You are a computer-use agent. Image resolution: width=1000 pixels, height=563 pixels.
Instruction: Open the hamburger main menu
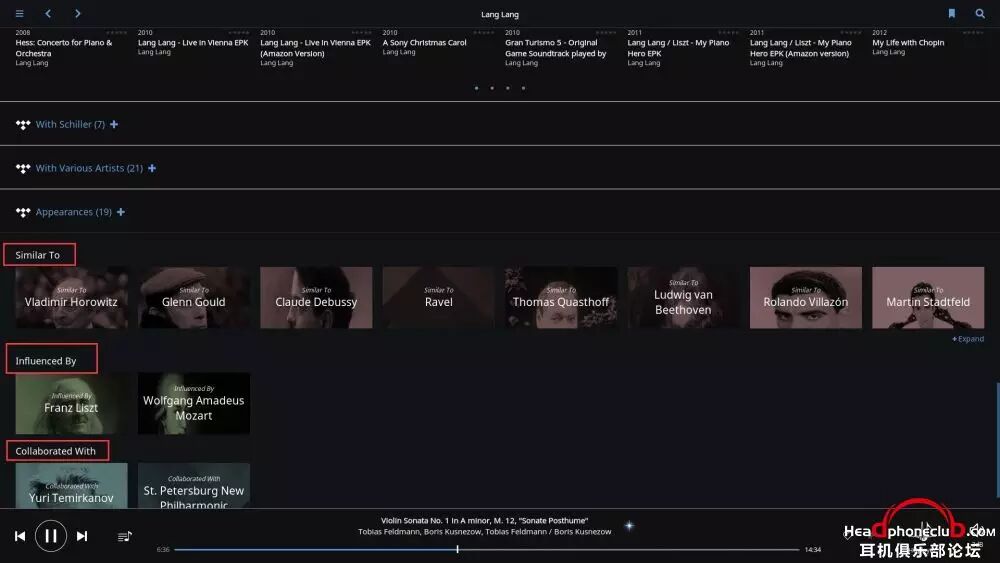click(20, 13)
